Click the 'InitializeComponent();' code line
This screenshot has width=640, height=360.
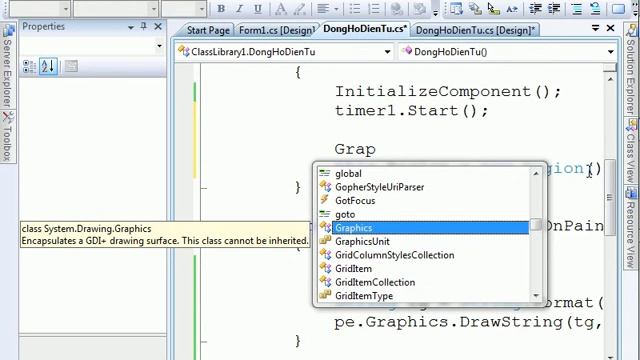[448, 91]
